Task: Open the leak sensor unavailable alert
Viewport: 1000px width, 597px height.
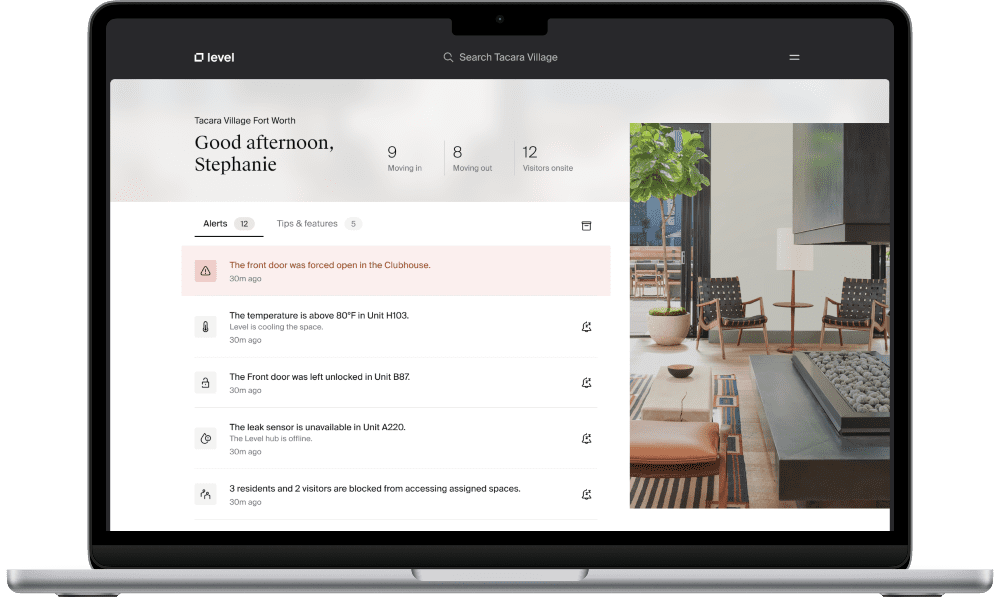Action: [x=395, y=438]
